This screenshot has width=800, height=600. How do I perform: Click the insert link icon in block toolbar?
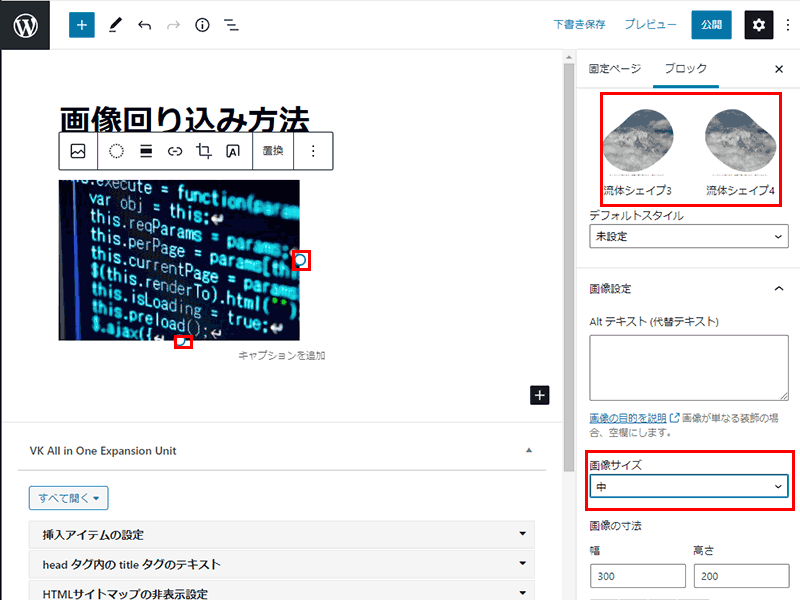(x=175, y=151)
